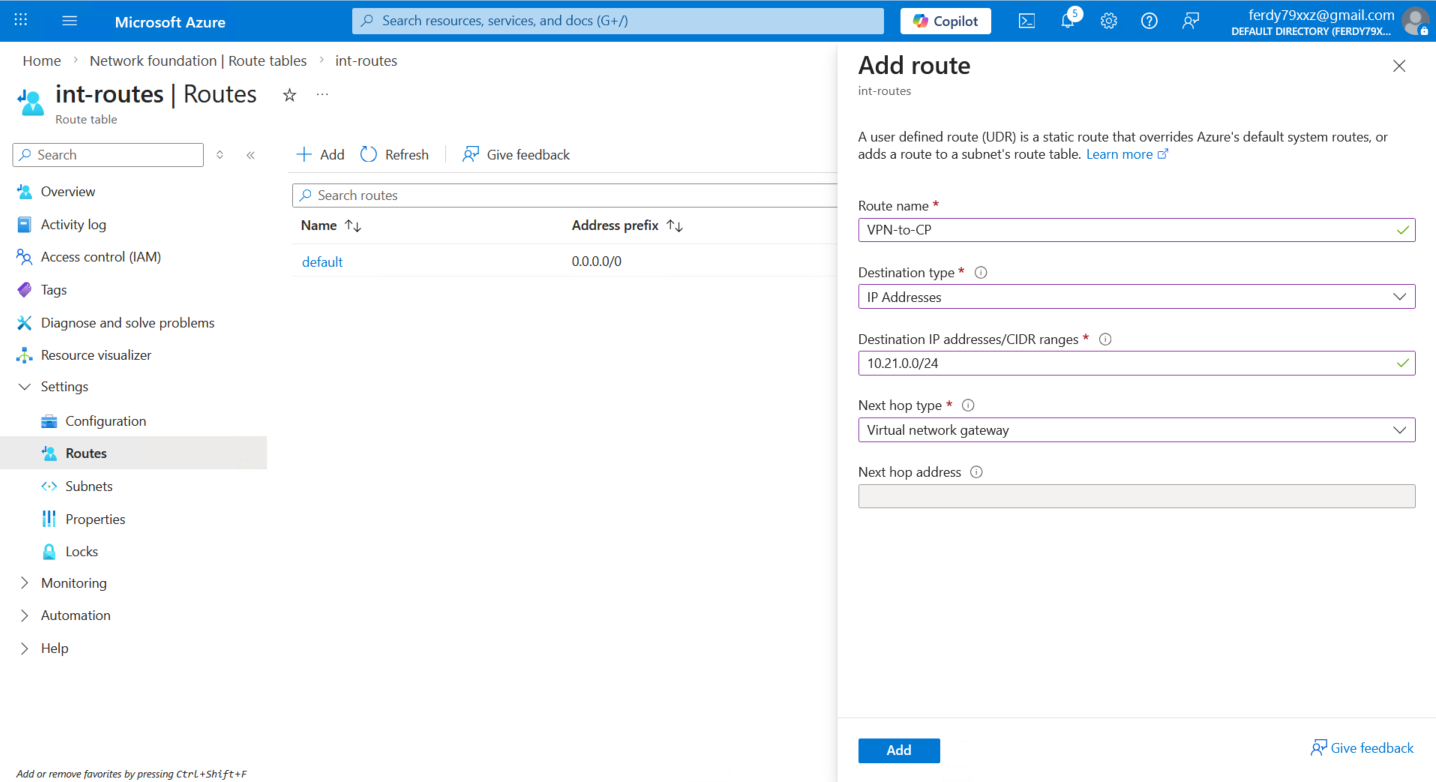Open the Cloud Shell icon in header
1436x782 pixels.
[1026, 21]
